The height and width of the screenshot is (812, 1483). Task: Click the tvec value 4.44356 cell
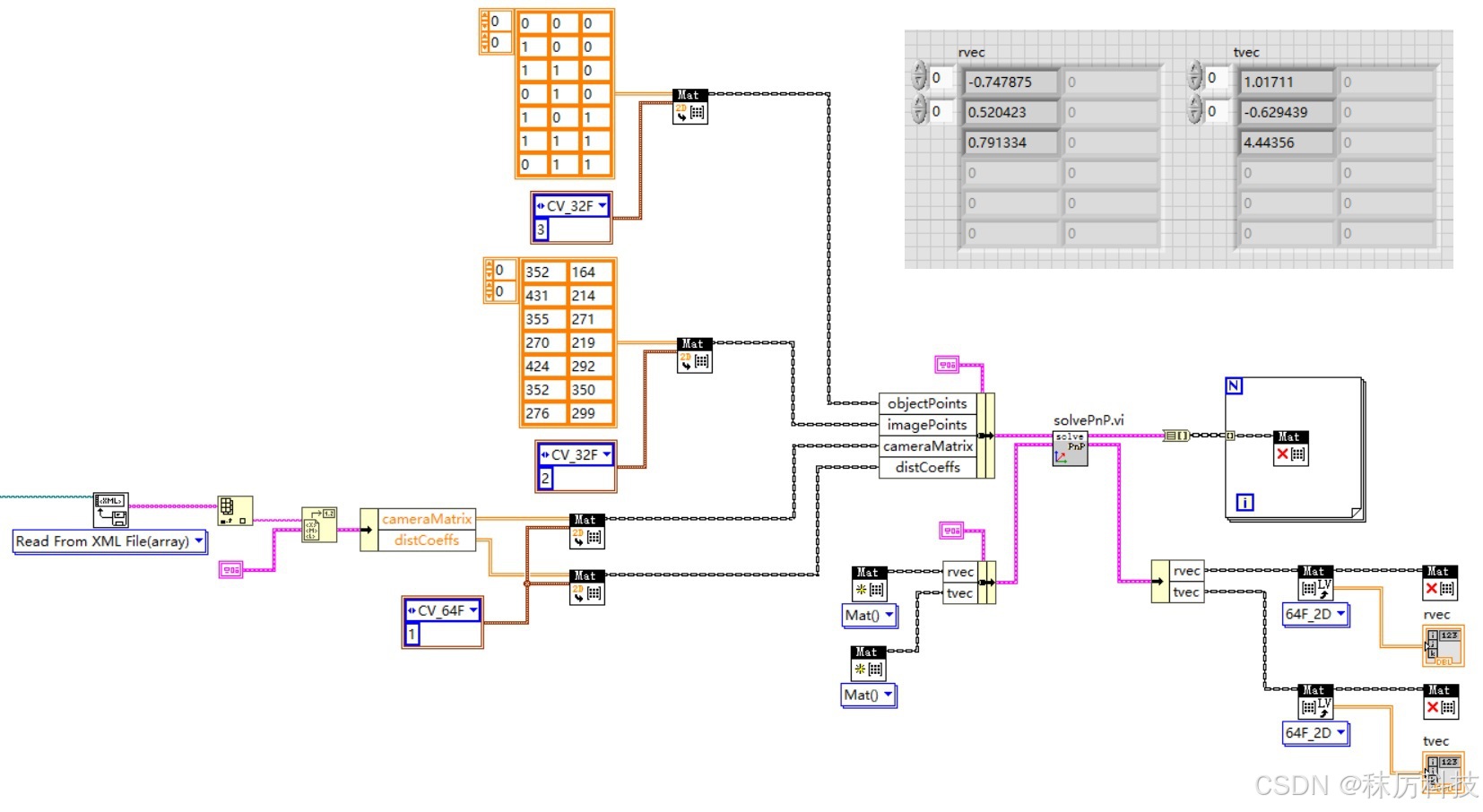click(x=1288, y=143)
